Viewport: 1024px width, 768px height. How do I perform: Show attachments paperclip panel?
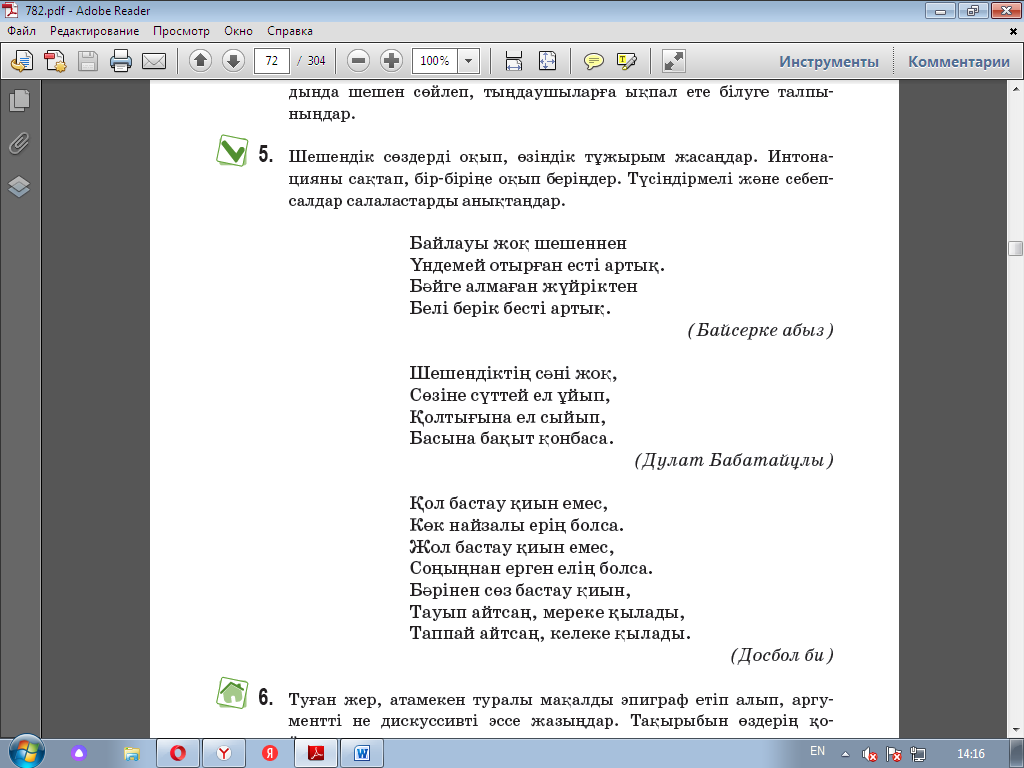coord(20,143)
